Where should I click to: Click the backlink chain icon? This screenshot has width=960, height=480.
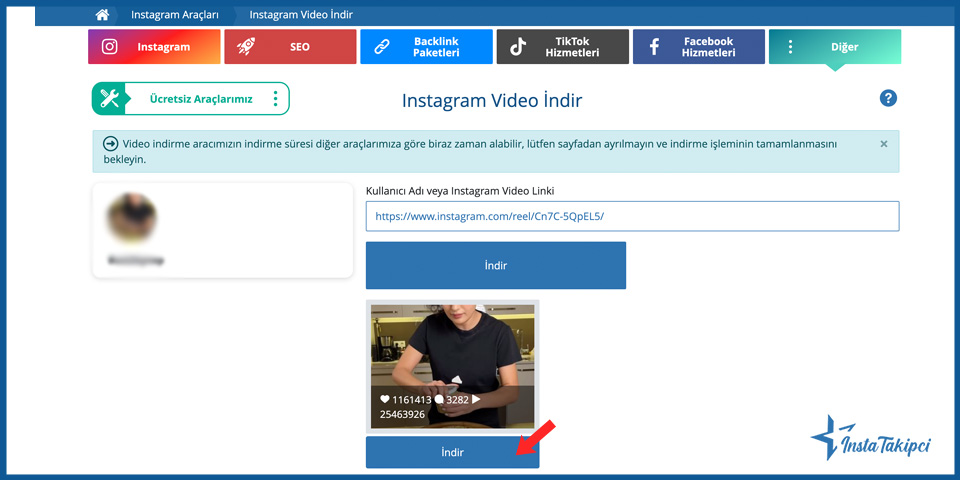(382, 47)
